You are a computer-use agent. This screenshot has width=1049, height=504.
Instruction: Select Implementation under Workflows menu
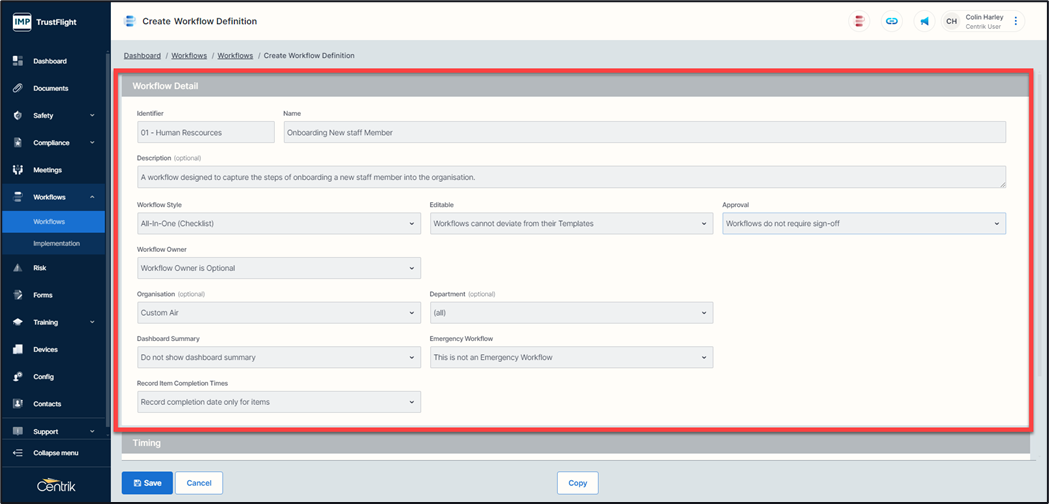click(x=56, y=243)
